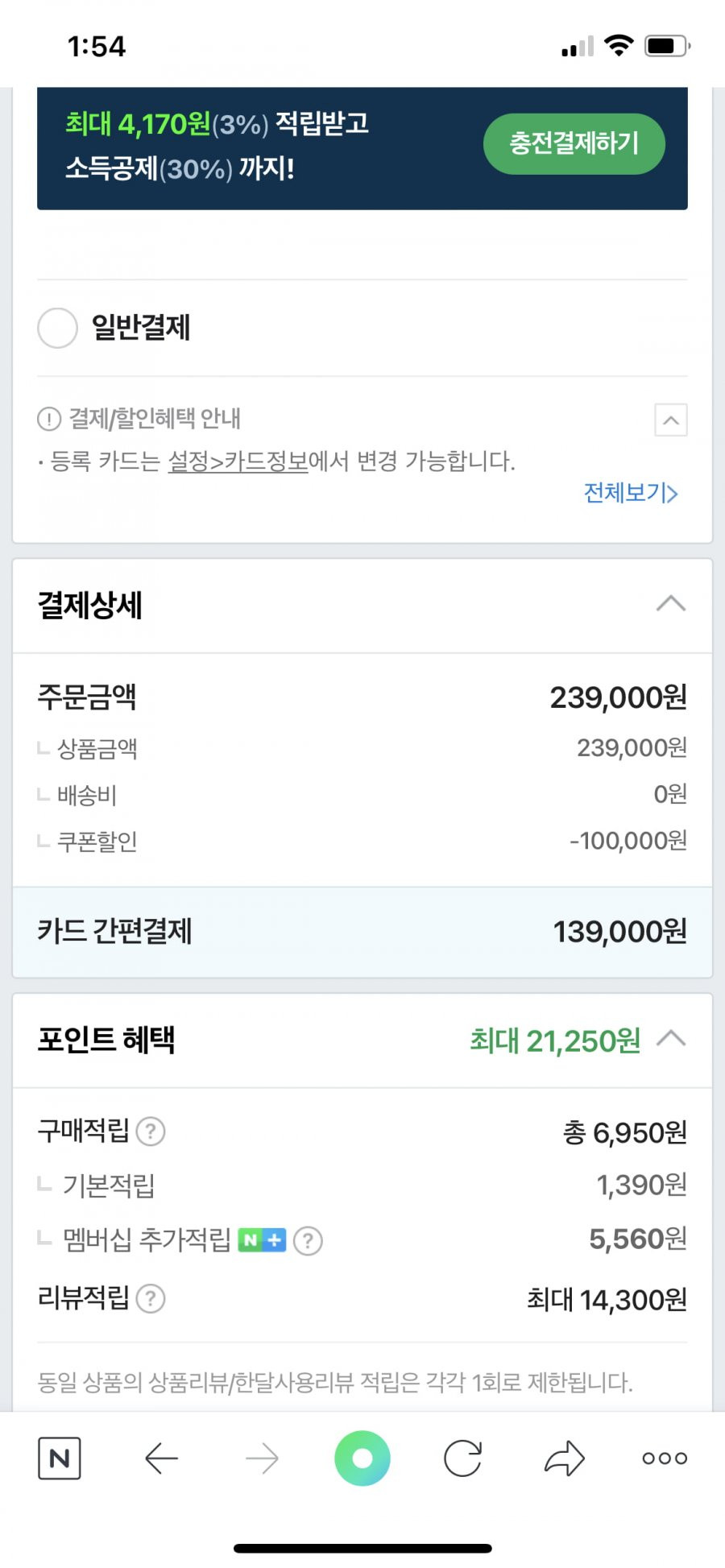Open the three-dot more menu
Viewport: 725px width, 1568px height.
(665, 1458)
